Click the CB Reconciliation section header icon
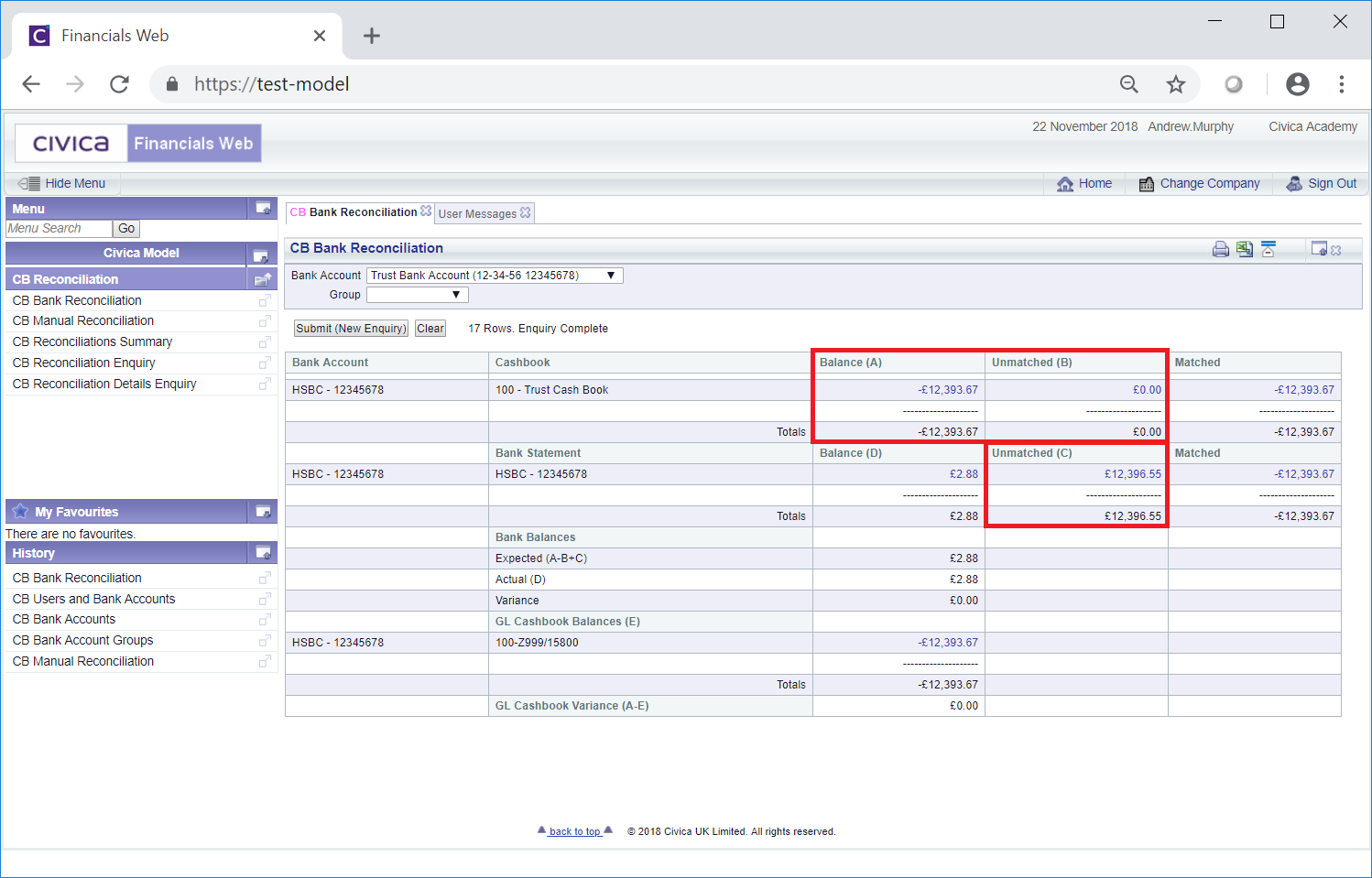Viewport: 1372px width, 878px height. 263,279
